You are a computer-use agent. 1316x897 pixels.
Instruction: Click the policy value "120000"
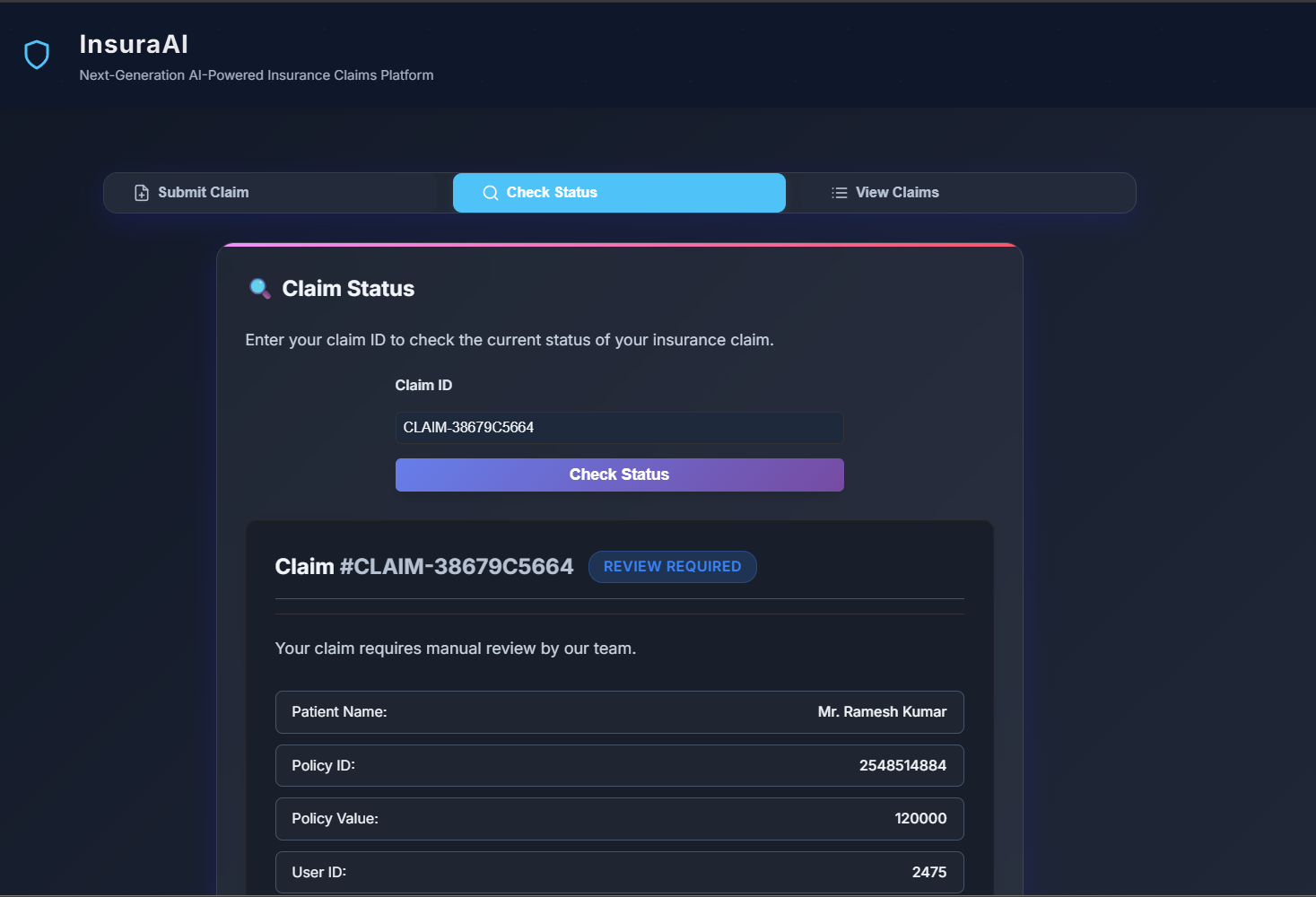920,819
